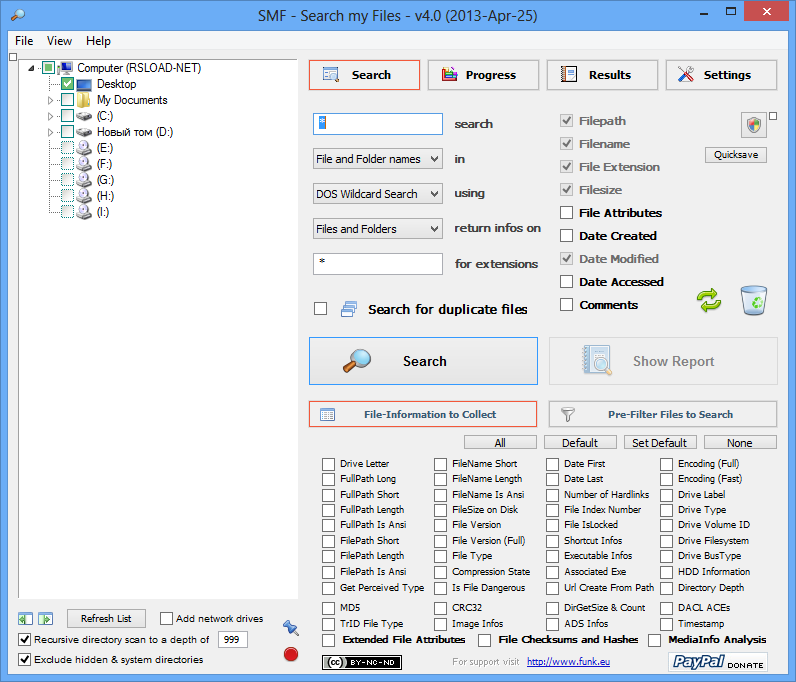Enable Search for duplicate files checkbox
Image resolution: width=796 pixels, height=682 pixels.
(x=321, y=309)
